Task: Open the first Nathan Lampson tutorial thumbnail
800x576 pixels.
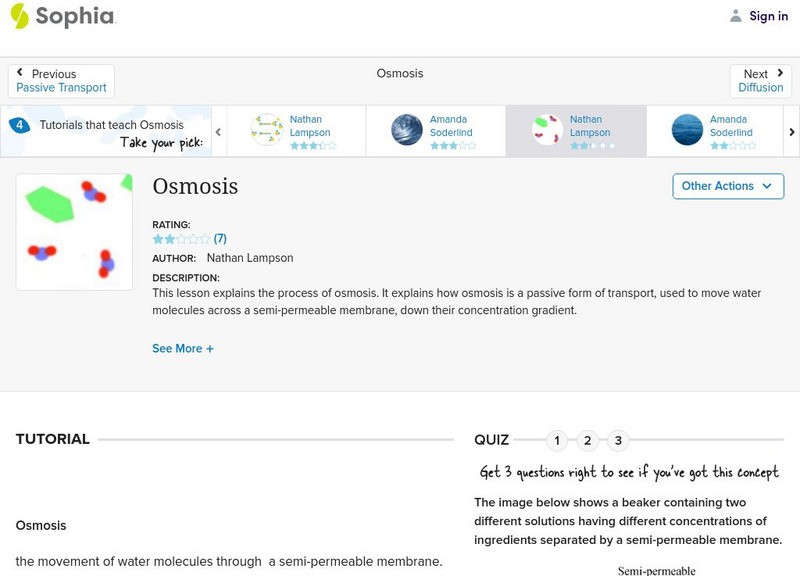Action: click(267, 130)
